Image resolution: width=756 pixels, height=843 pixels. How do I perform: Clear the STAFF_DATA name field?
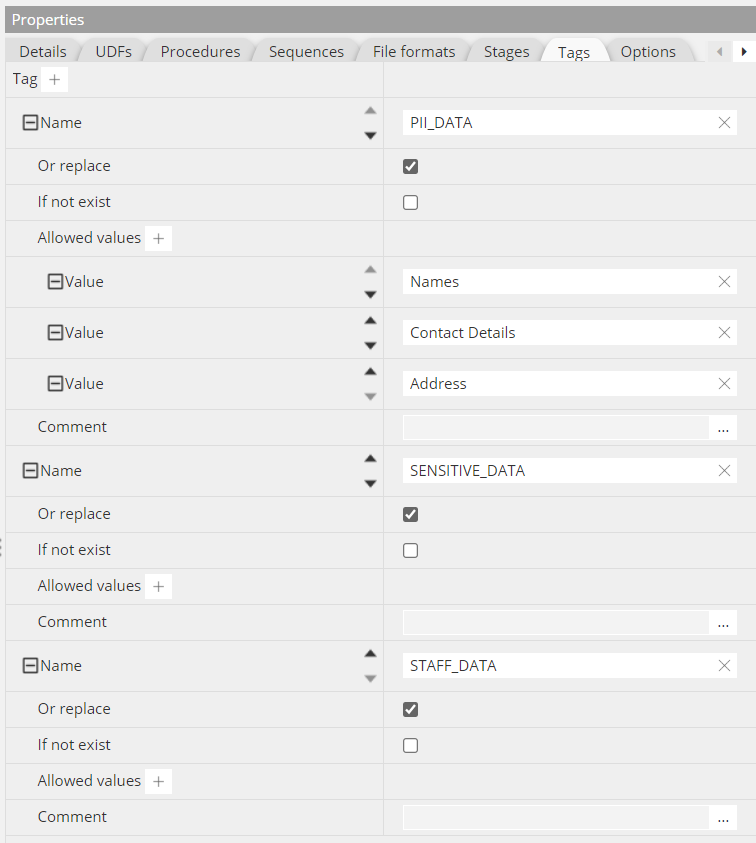tap(724, 666)
